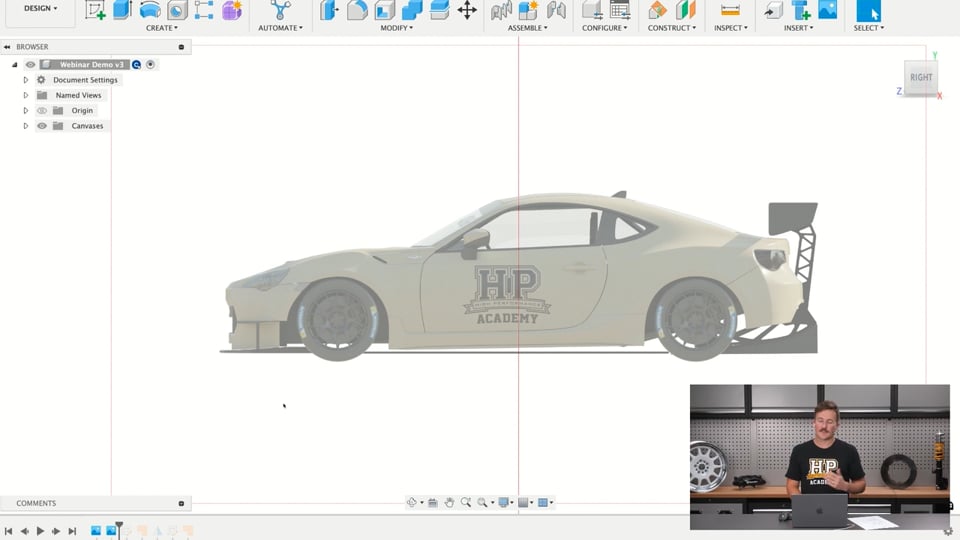This screenshot has width=960, height=540.
Task: Collapse the Browser panel with the arrows
Action: tap(7, 47)
